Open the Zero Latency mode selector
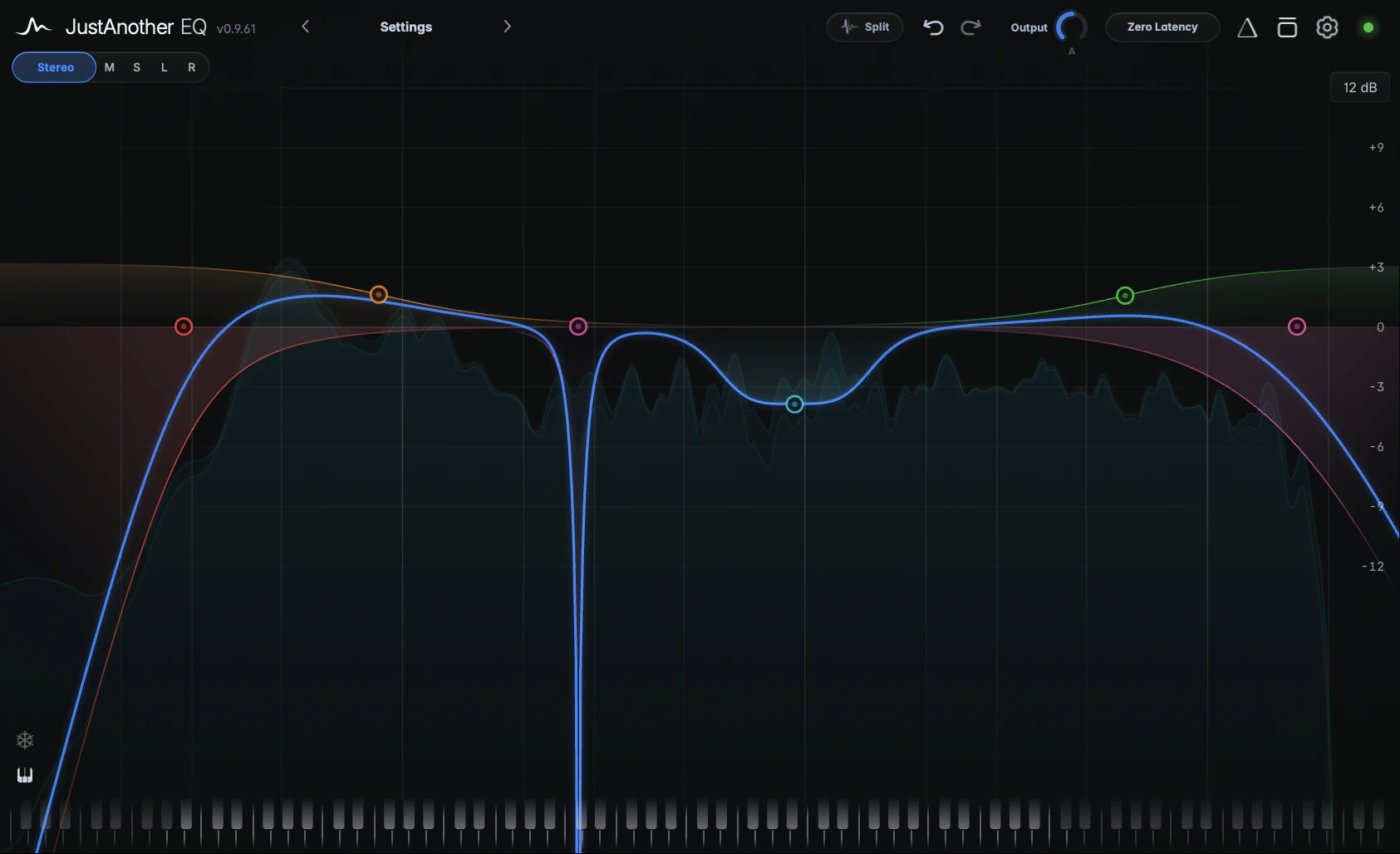1400x854 pixels. (1162, 27)
